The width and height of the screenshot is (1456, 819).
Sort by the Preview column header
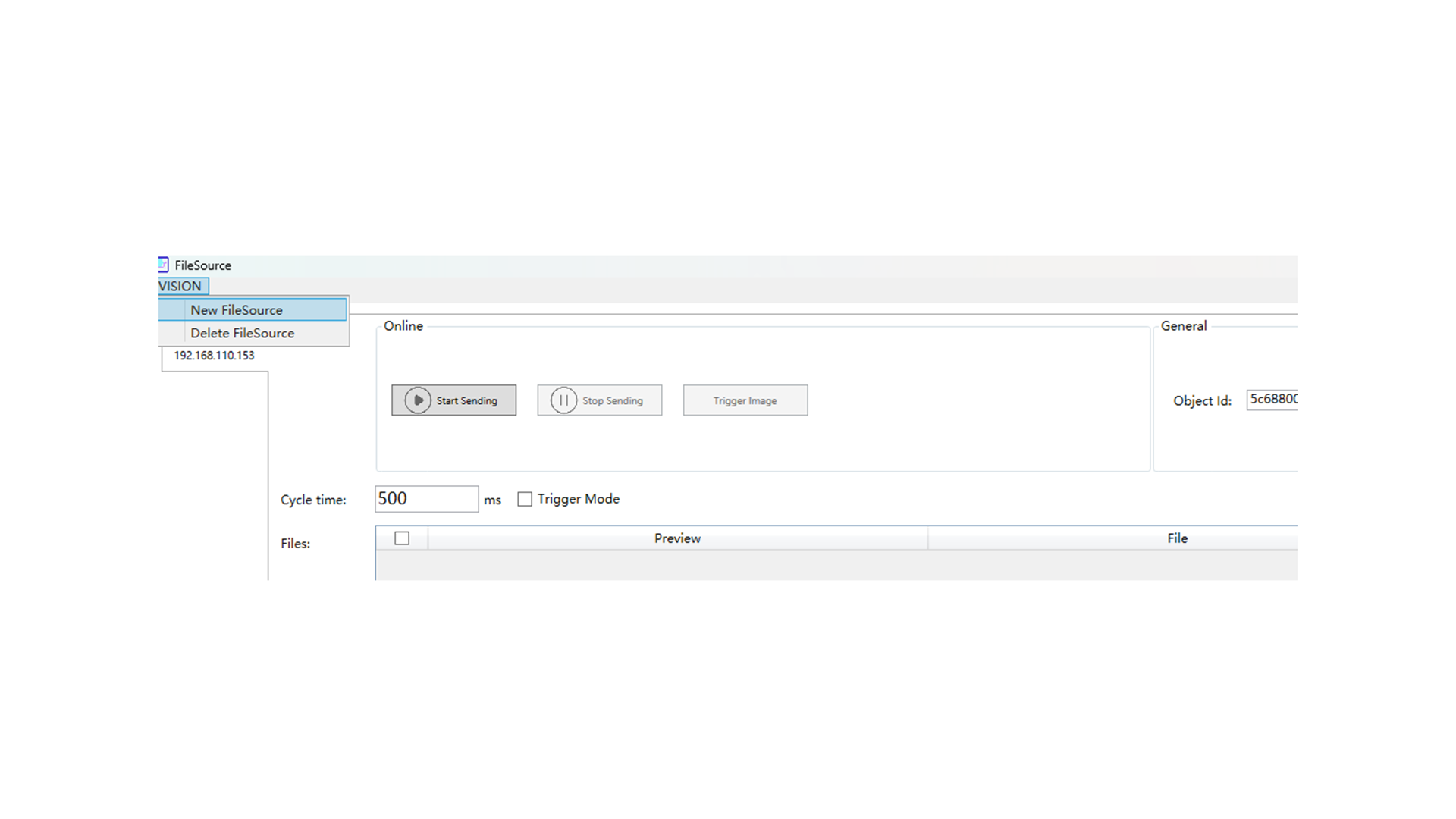[677, 538]
